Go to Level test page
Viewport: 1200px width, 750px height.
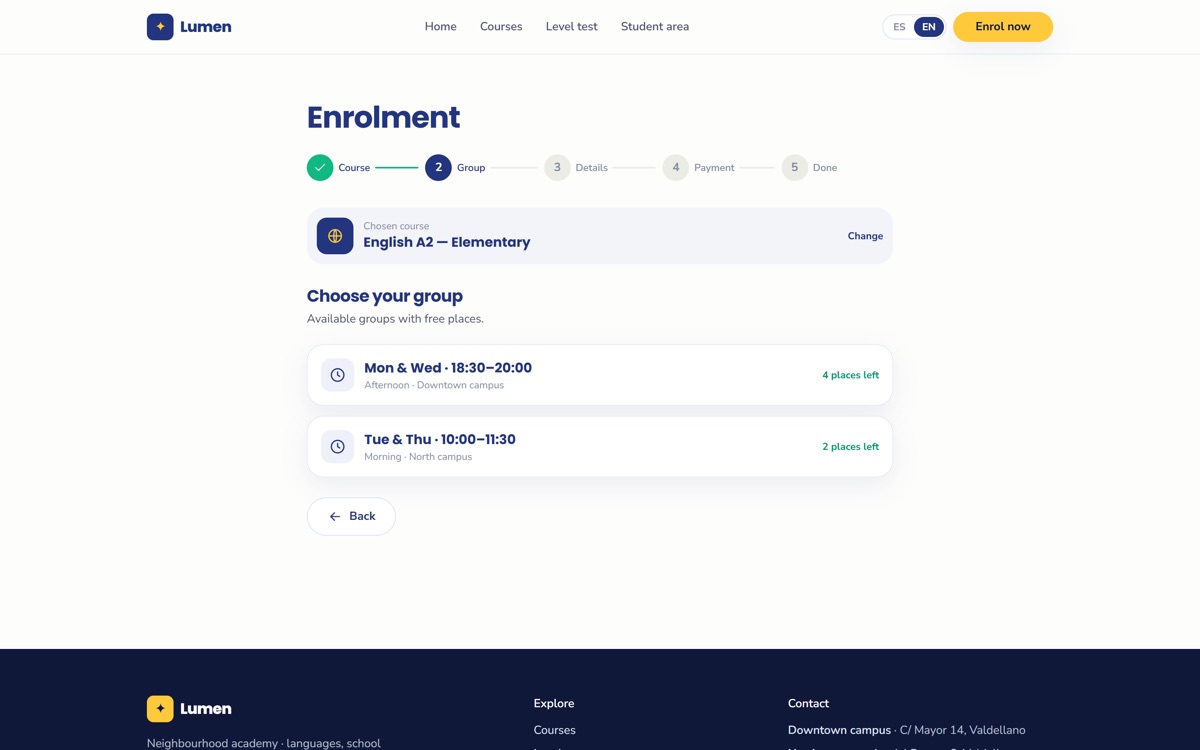[572, 27]
